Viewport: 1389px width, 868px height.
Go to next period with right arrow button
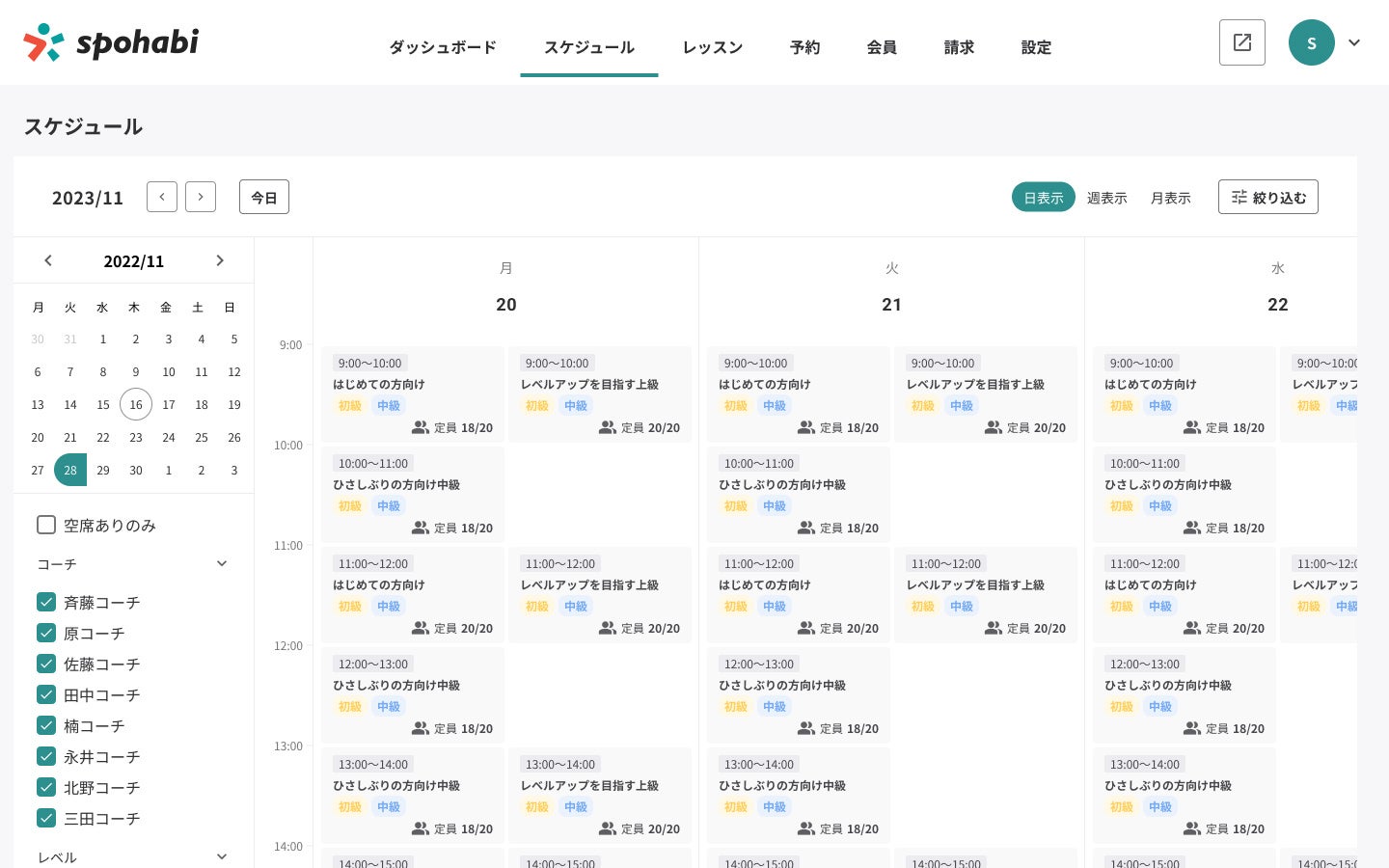[201, 197]
